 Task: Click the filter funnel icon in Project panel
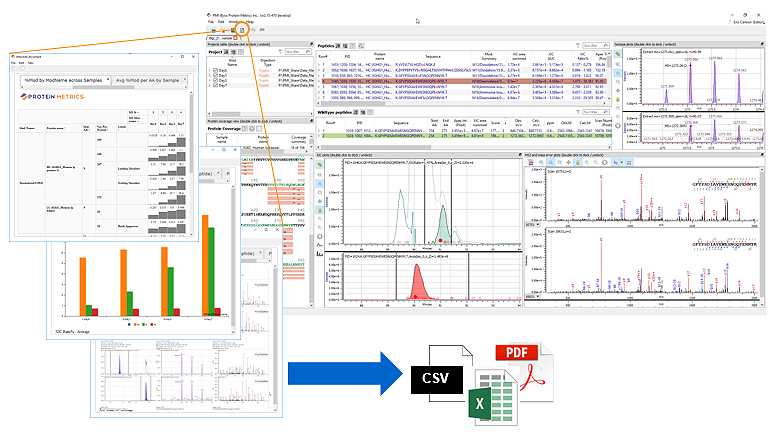[280, 52]
